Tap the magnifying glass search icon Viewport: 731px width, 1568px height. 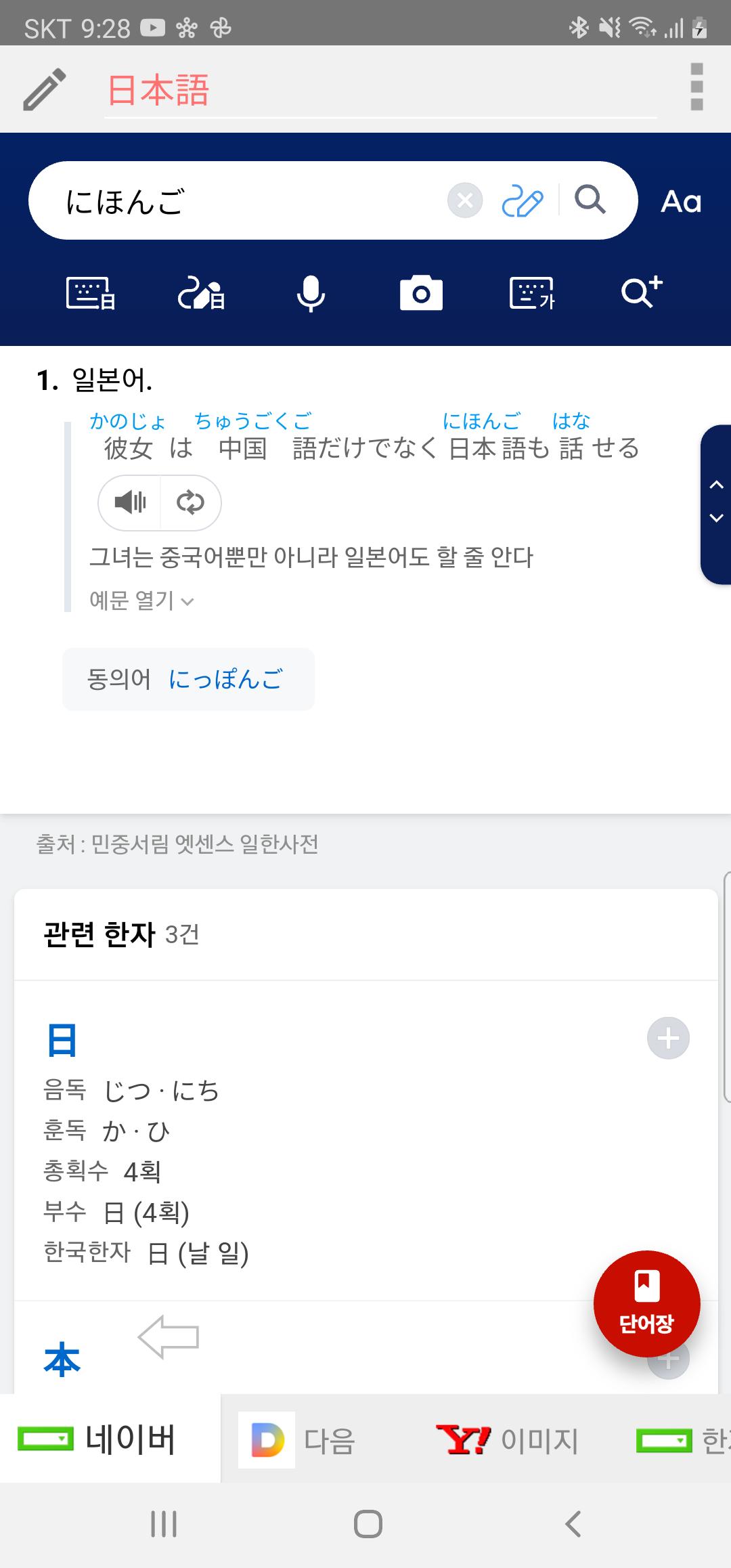[590, 200]
